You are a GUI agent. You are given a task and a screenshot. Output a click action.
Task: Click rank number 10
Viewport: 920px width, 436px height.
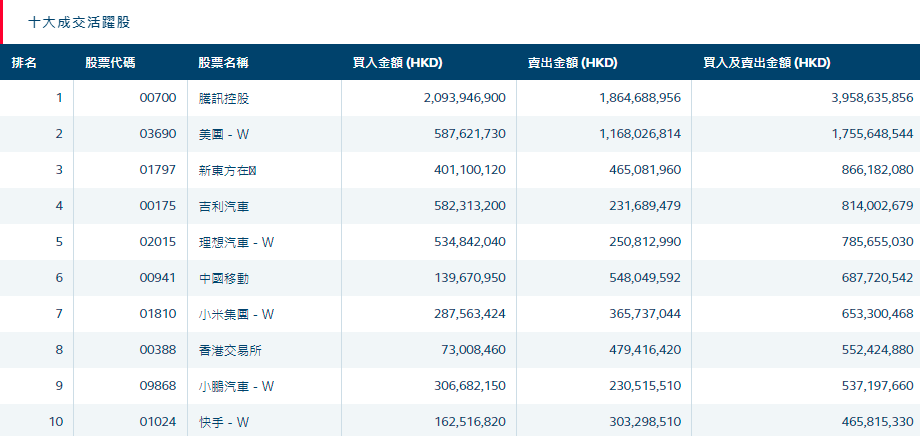pos(56,422)
